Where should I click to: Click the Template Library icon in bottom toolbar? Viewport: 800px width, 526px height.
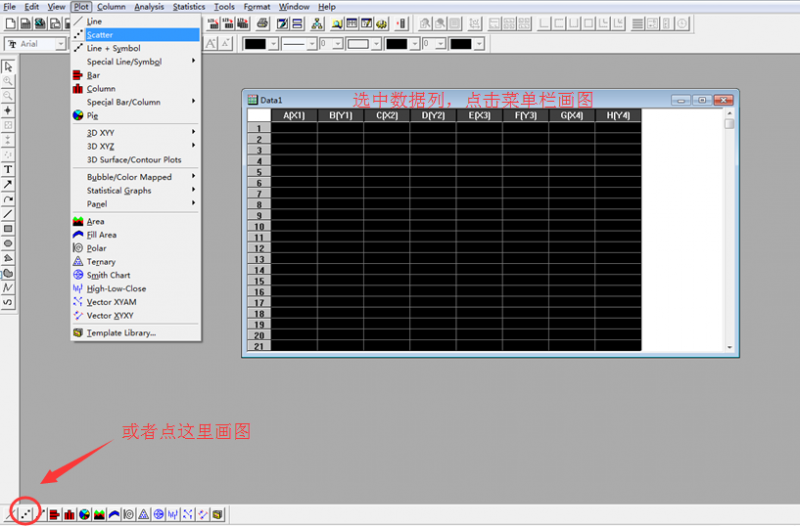point(217,514)
